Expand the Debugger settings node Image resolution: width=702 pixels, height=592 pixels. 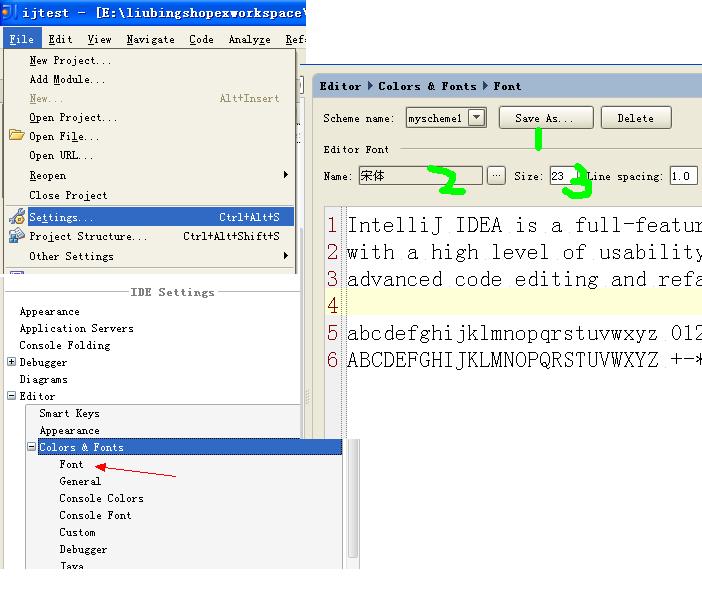(12, 362)
